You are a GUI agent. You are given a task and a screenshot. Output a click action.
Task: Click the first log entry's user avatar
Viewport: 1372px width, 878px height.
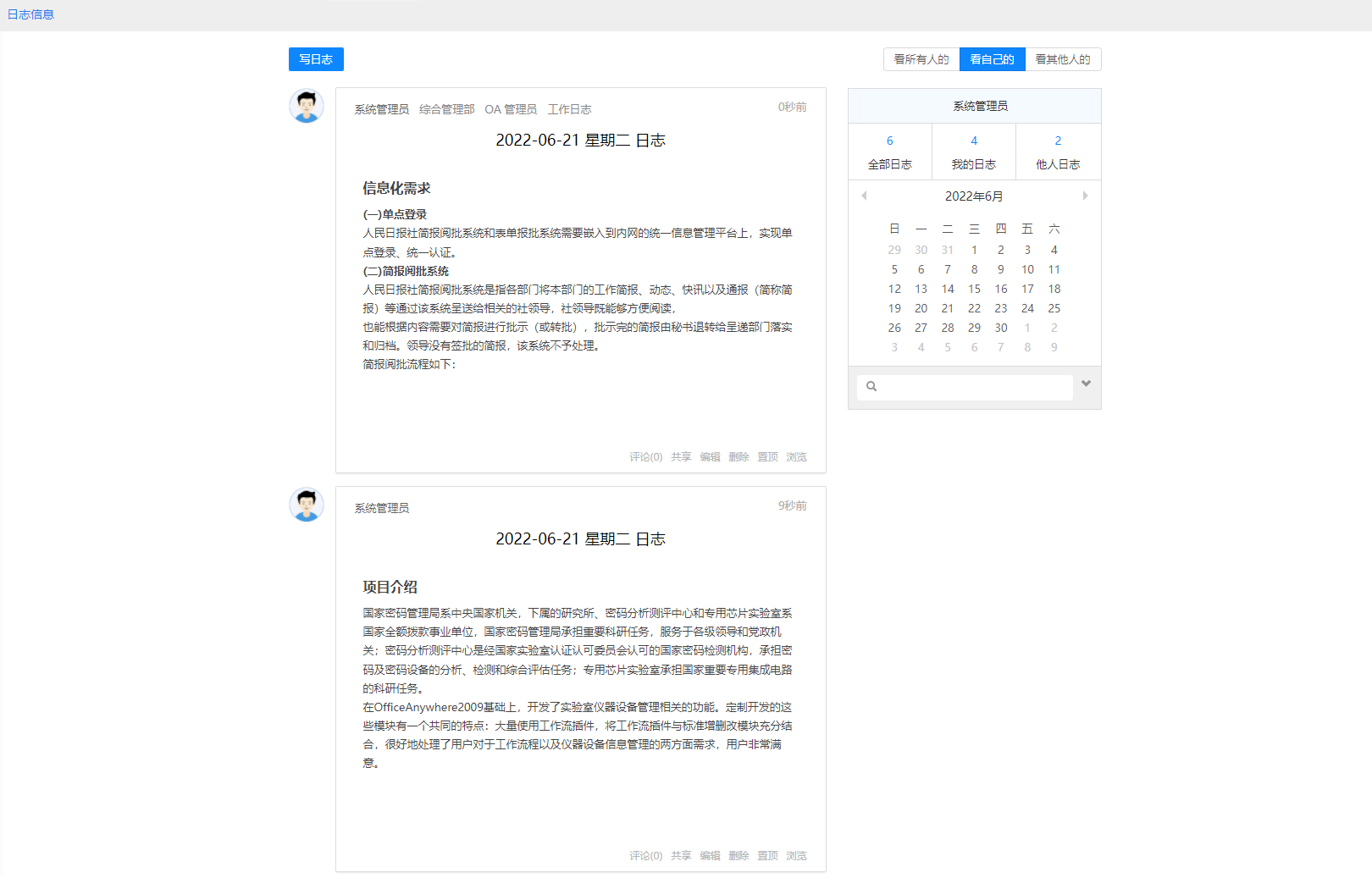pyautogui.click(x=307, y=107)
